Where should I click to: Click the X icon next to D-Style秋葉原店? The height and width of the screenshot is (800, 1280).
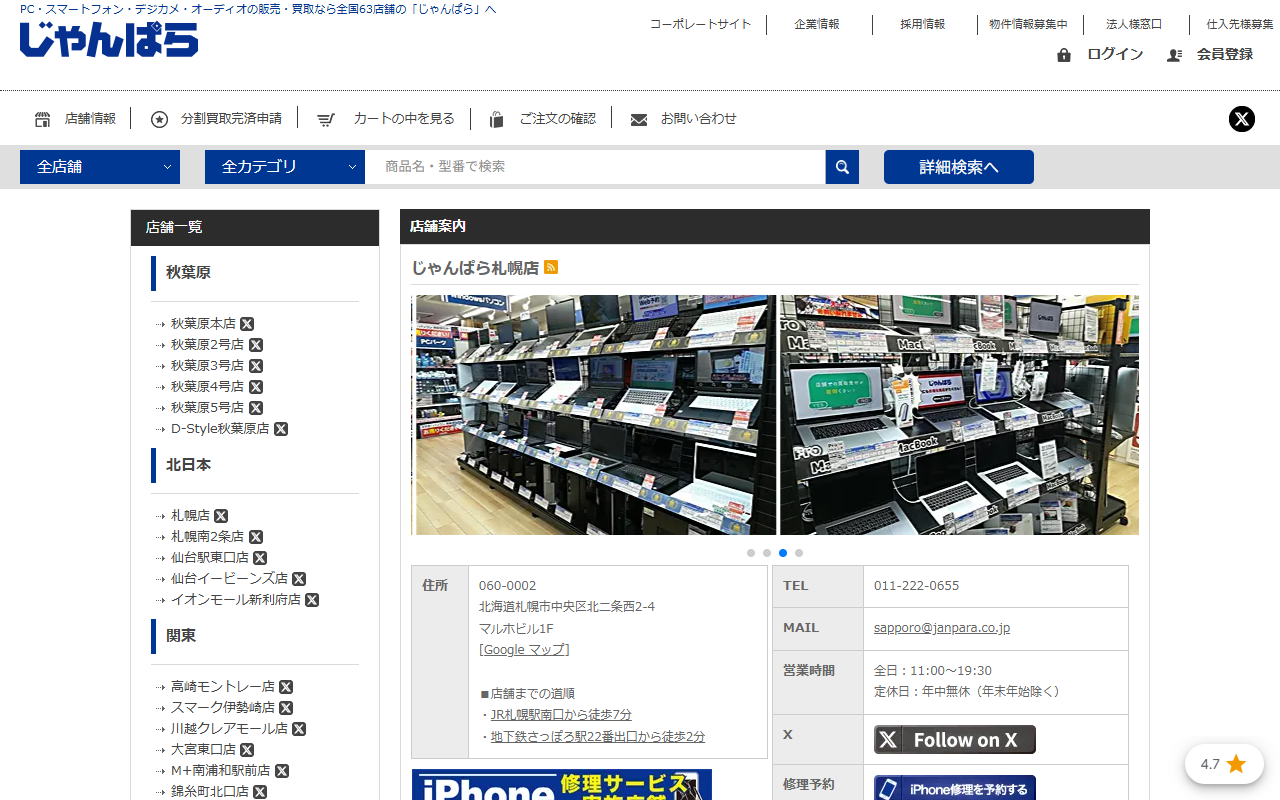[x=281, y=429]
